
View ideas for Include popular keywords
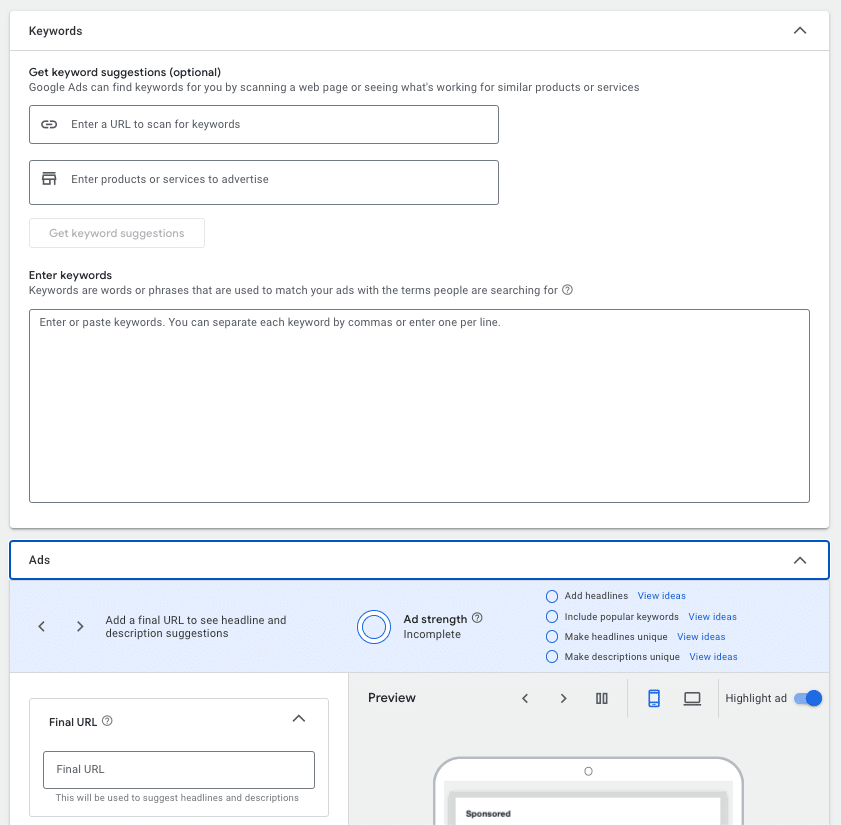click(x=712, y=617)
